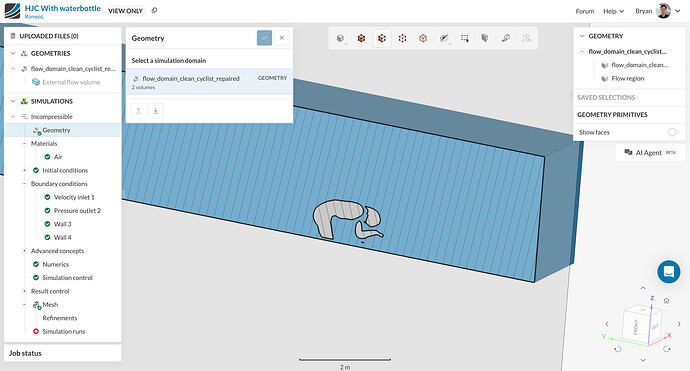Screen dimensions: 690x371
Task: Click the HJC With waterbottle project title
Action: pos(62,8)
